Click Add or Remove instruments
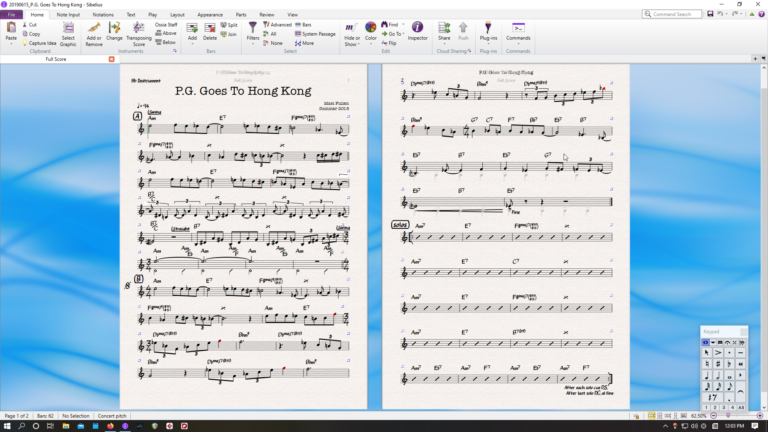 tap(94, 33)
